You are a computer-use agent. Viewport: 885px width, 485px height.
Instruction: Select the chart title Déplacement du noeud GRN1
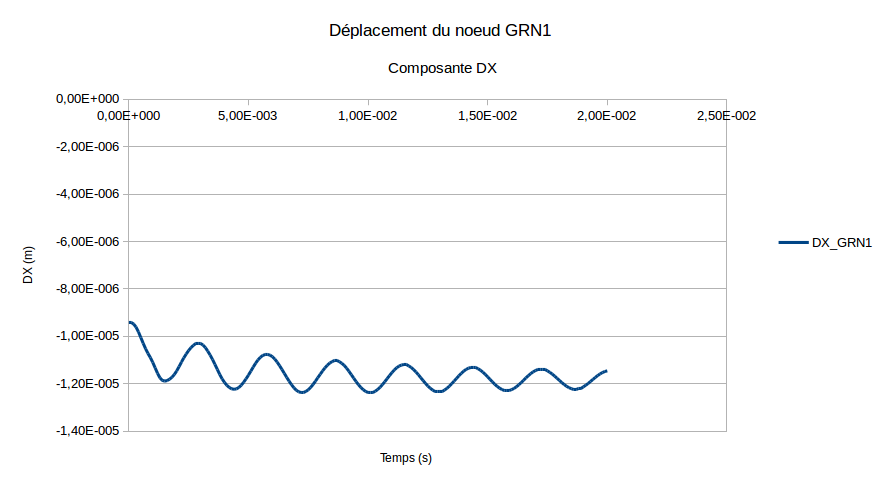[441, 31]
